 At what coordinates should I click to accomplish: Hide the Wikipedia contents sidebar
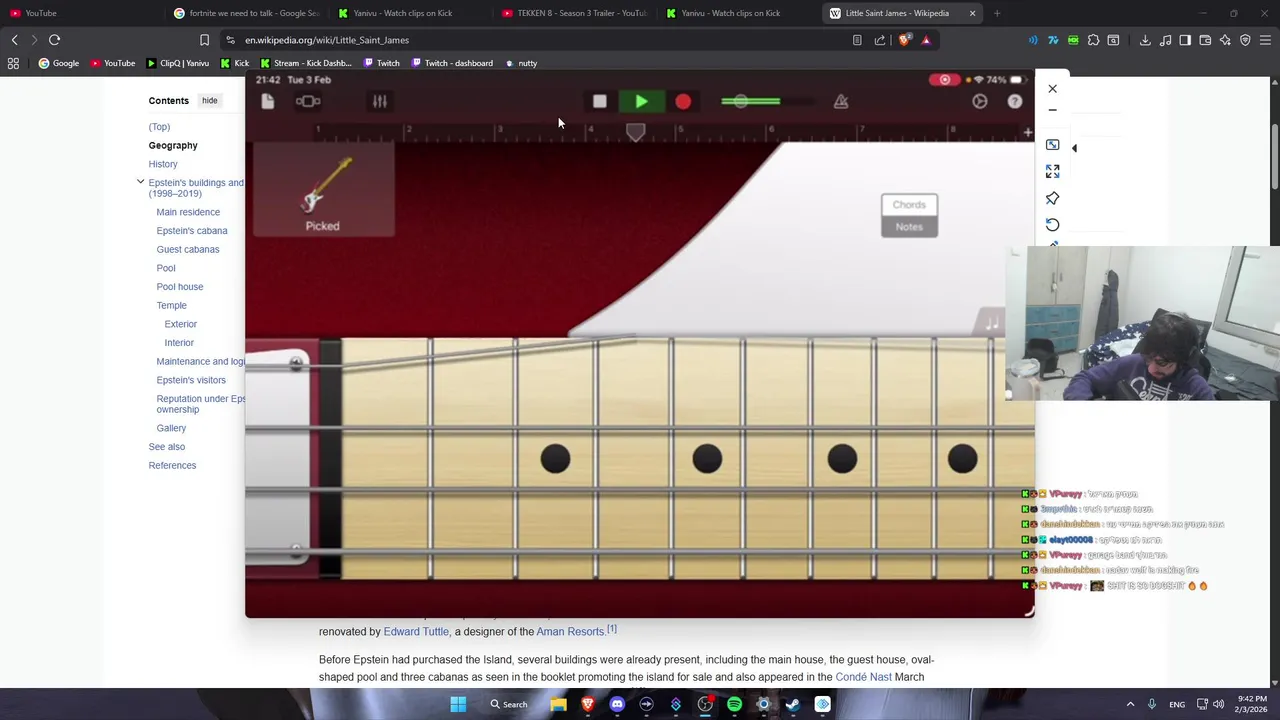[209, 100]
